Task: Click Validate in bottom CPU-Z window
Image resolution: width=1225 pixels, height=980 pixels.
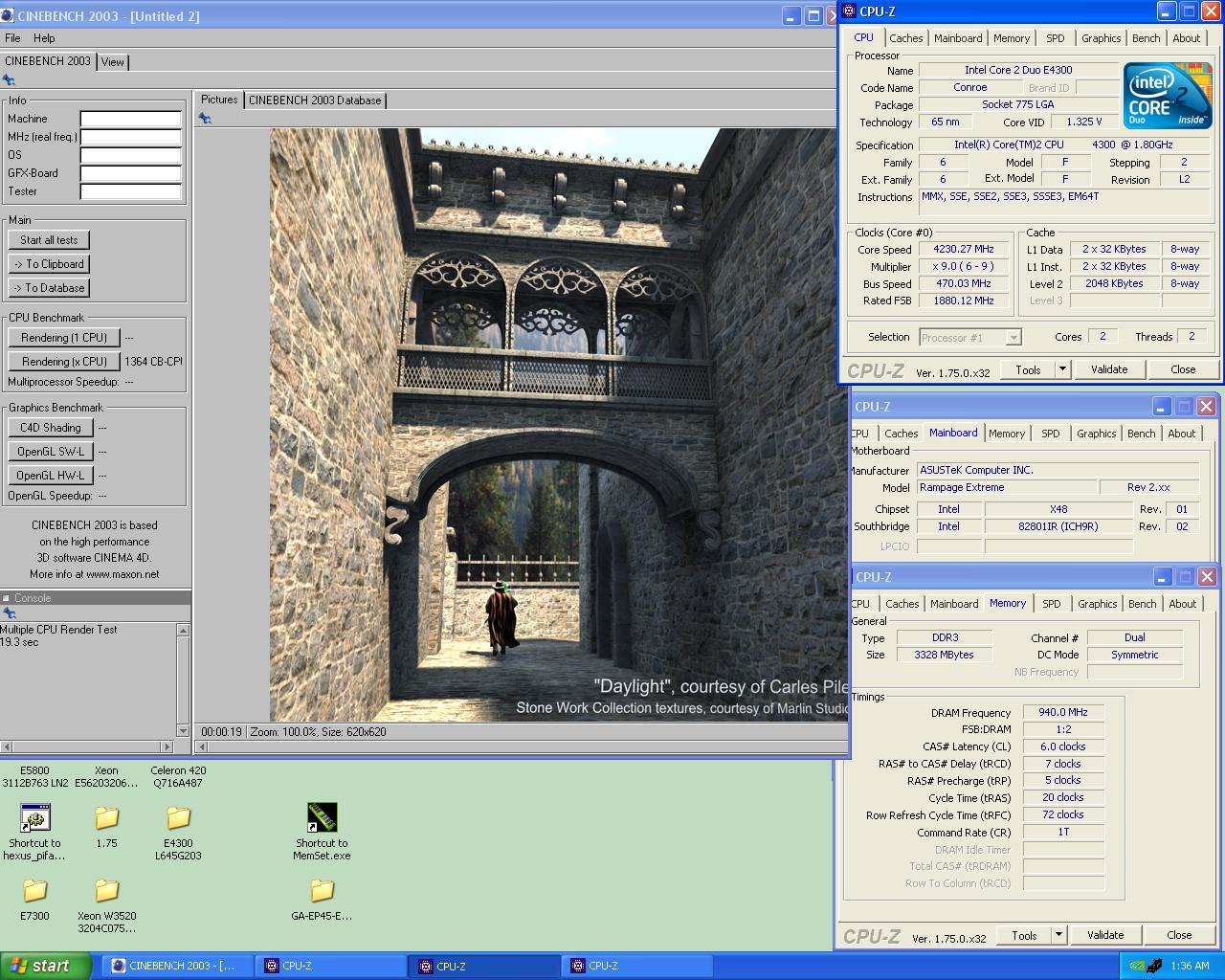Action: [x=1105, y=935]
